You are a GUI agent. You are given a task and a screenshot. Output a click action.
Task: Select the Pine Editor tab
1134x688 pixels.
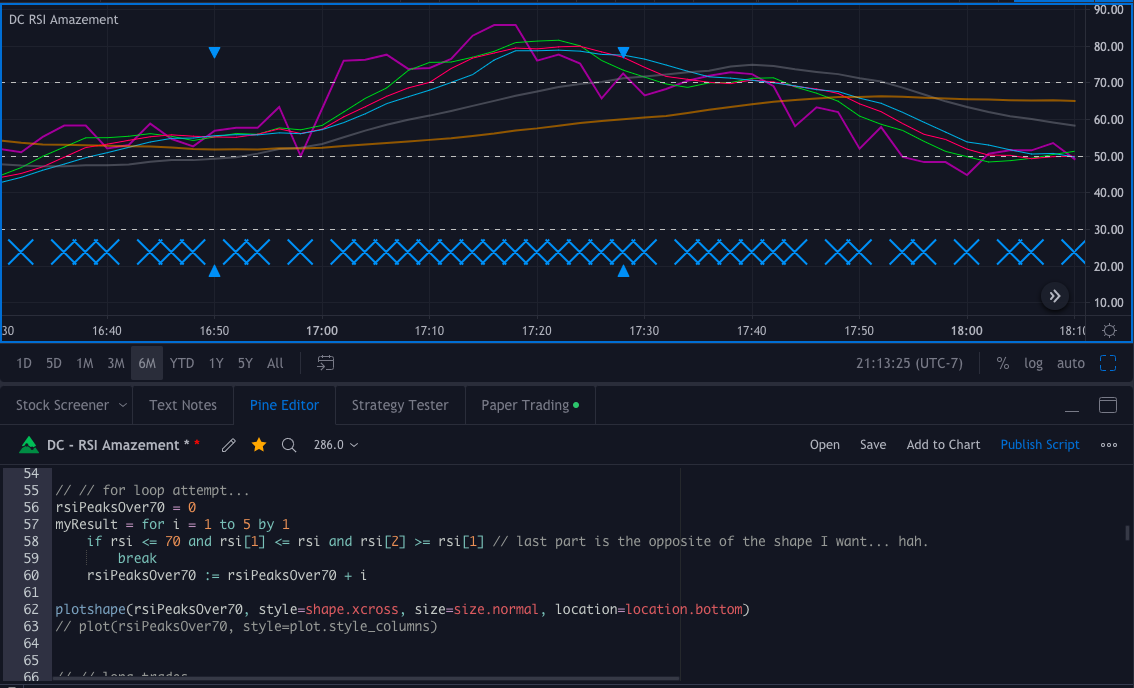click(284, 405)
